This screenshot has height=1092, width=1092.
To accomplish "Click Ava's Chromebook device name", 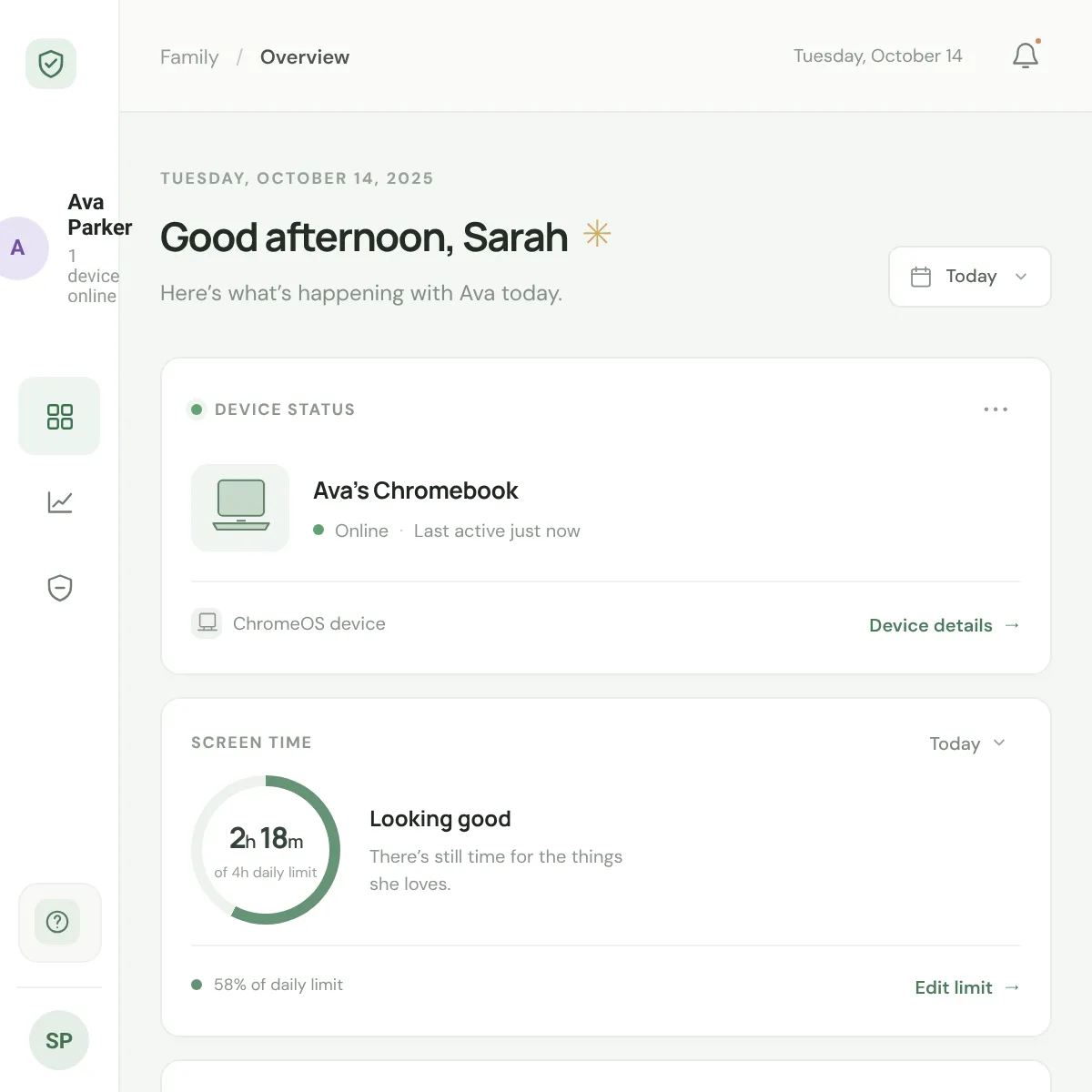I will tap(416, 490).
